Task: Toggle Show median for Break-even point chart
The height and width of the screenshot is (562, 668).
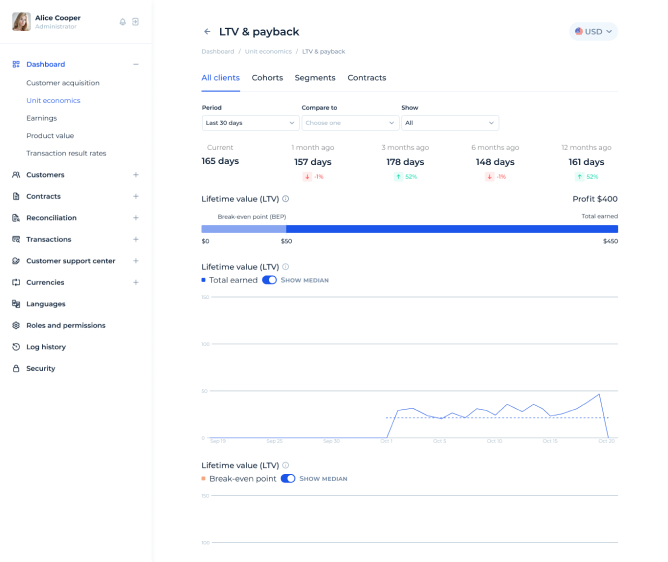Action: click(288, 479)
